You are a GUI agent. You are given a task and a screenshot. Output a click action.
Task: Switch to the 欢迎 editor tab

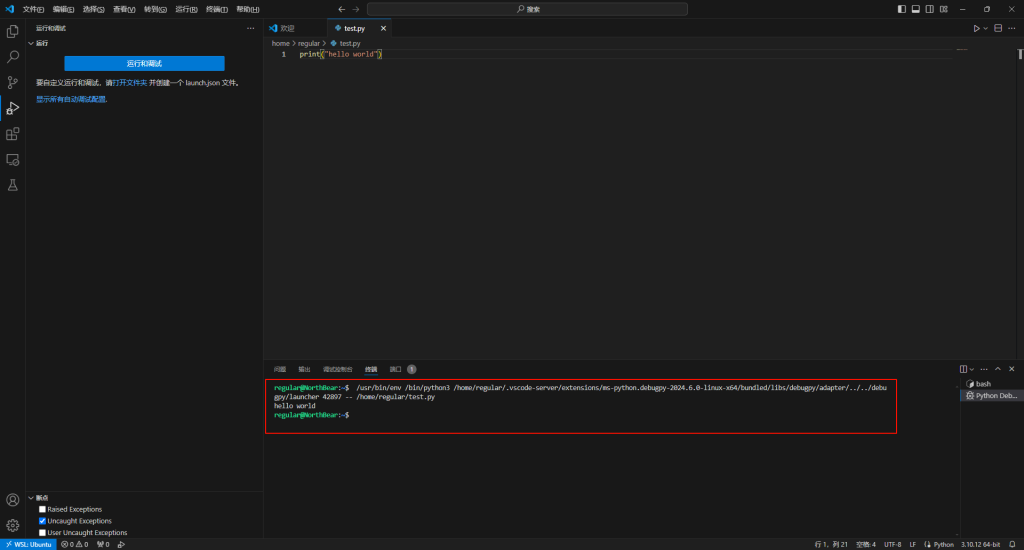[287, 28]
